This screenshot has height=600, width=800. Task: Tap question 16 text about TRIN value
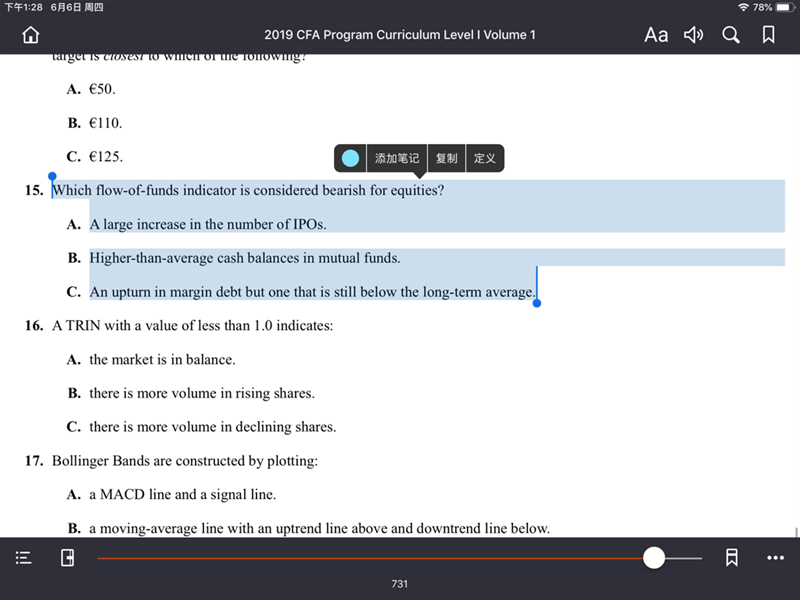pos(192,326)
